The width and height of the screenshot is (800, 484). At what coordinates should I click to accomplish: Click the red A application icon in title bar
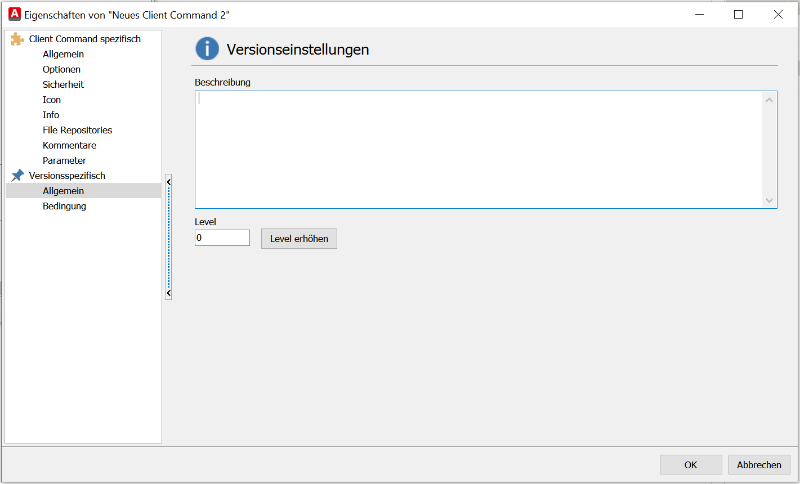(x=15, y=14)
